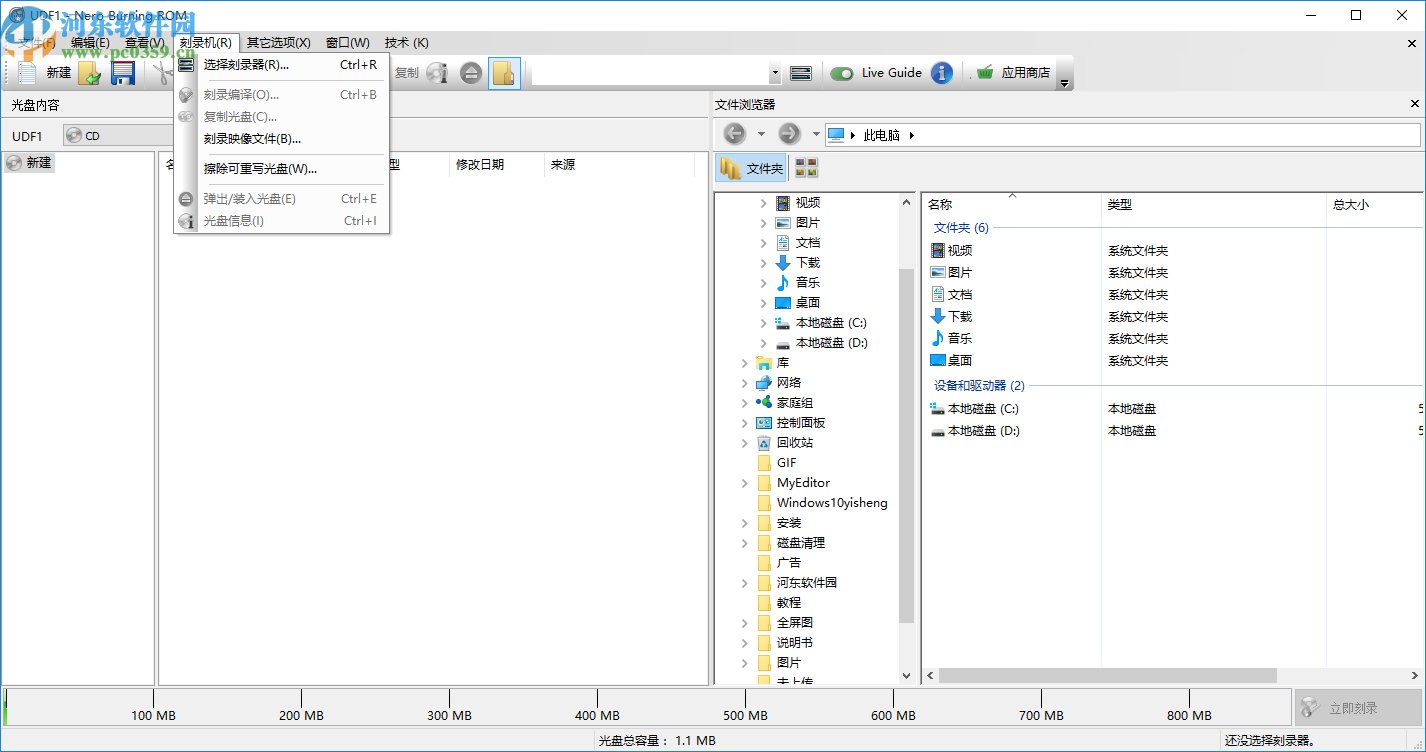Close the 文件浏览器 panel

pos(1415,104)
